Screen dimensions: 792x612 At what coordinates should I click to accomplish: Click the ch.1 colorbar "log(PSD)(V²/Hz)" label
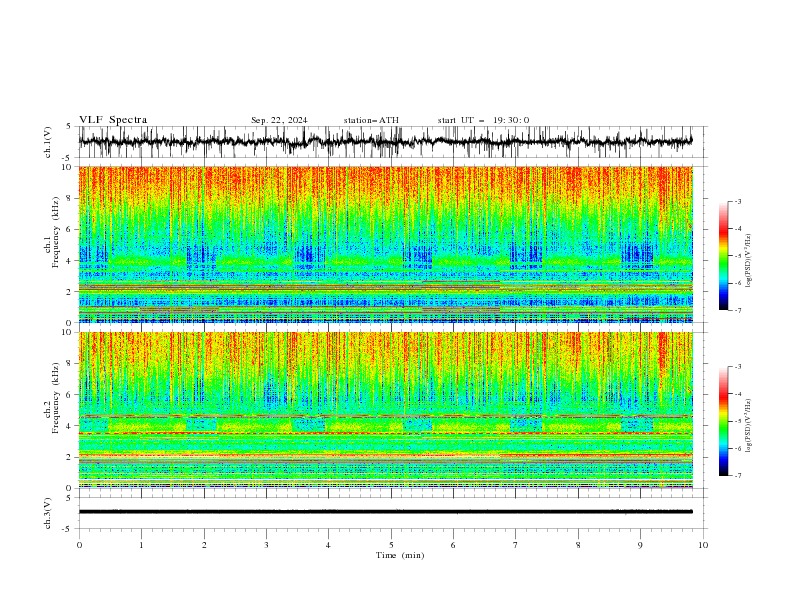[x=749, y=260]
